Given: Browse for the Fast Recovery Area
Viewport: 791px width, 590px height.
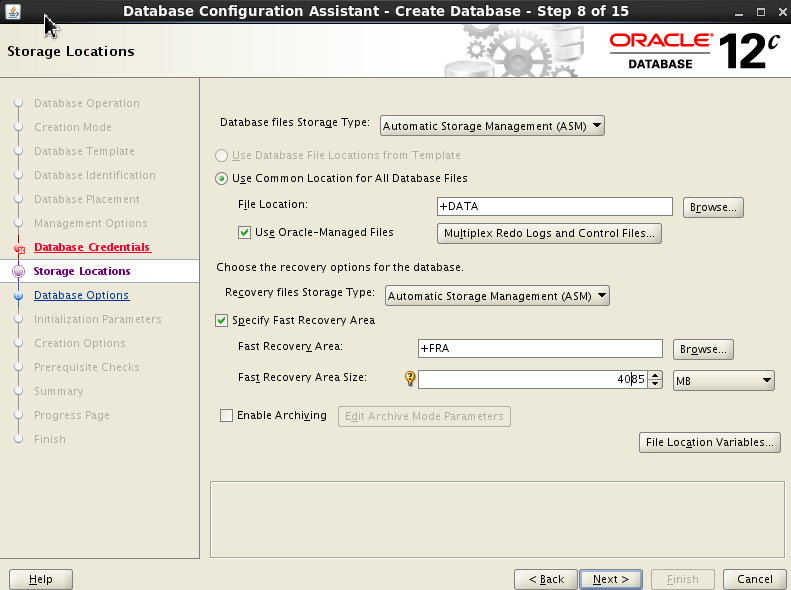Looking at the screenshot, I should (x=703, y=349).
